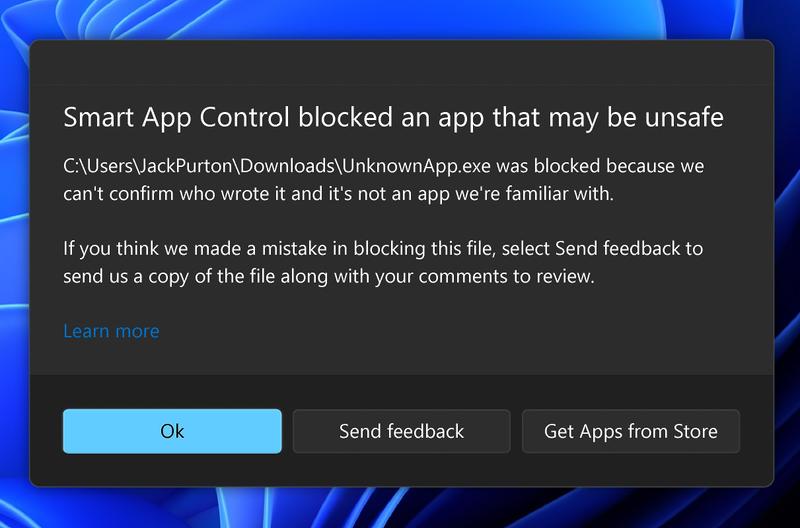Click the highlighted Ok button
Viewport: 800px width, 528px height.
tap(172, 431)
